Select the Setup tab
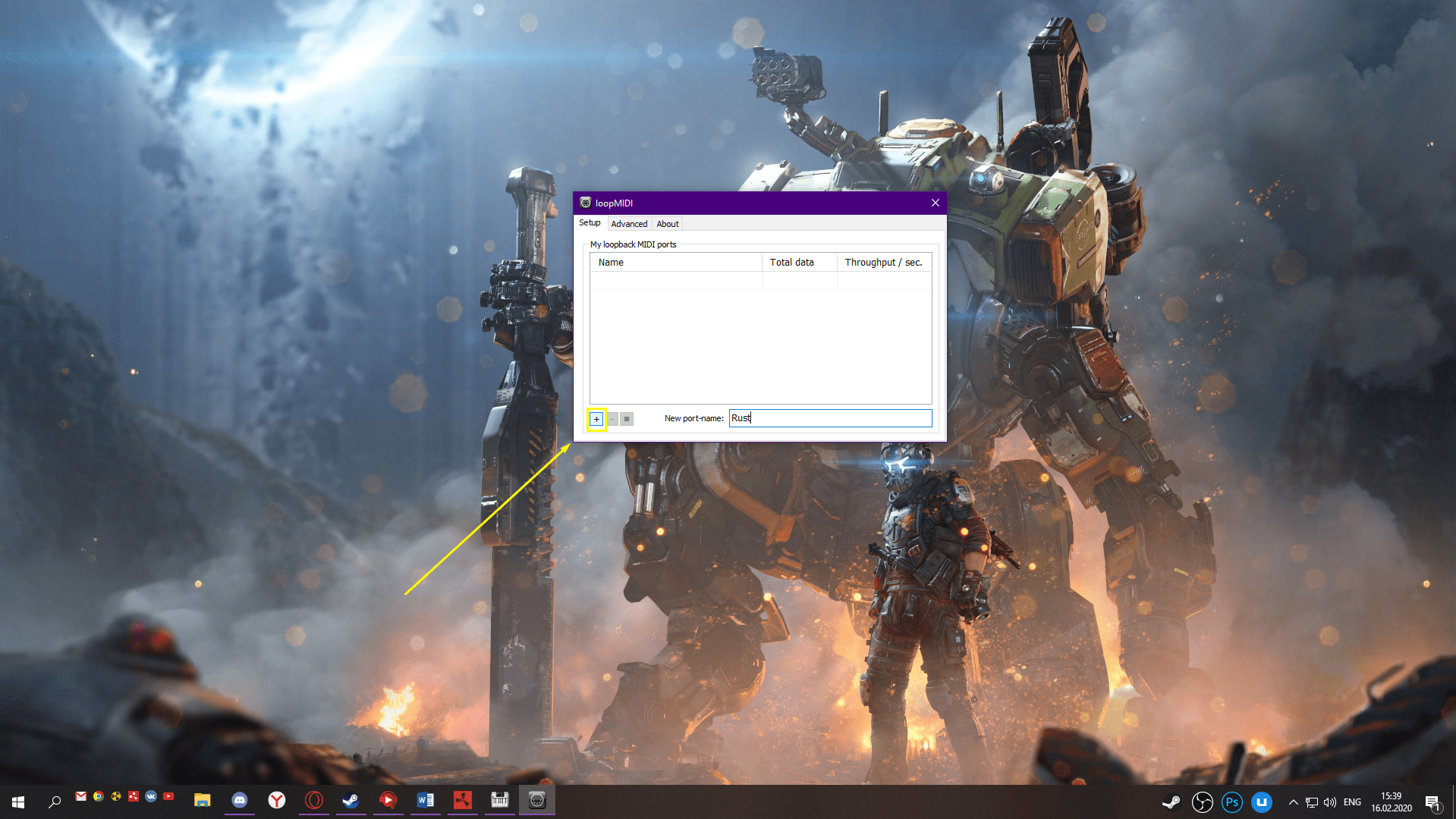1456x819 pixels. [590, 223]
